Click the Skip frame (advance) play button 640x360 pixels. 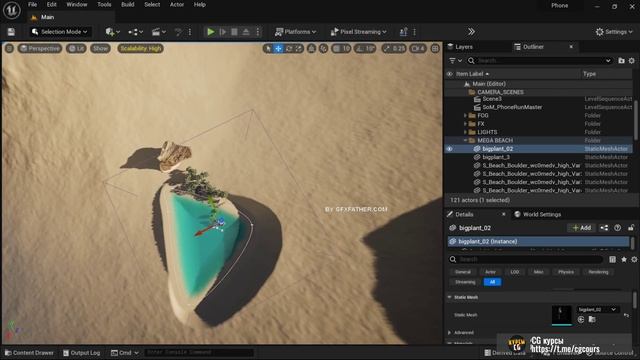(223, 32)
